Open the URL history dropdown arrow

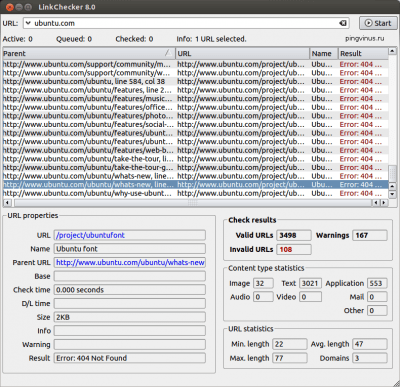[28, 23]
